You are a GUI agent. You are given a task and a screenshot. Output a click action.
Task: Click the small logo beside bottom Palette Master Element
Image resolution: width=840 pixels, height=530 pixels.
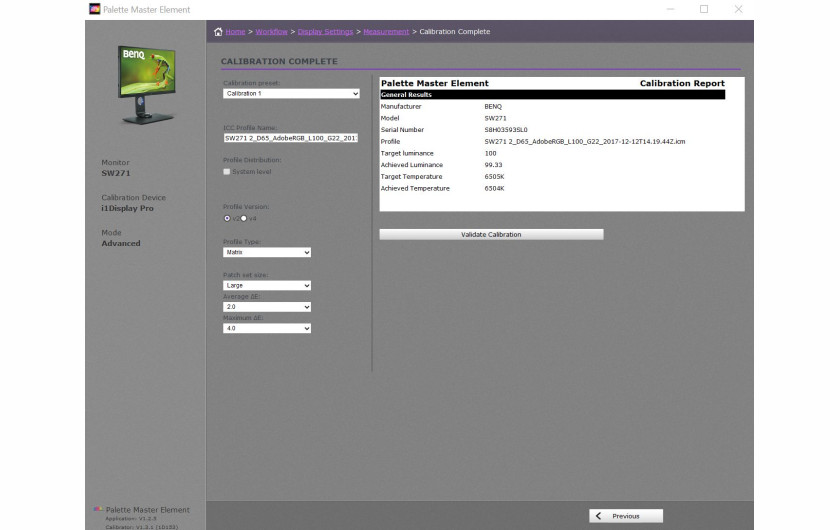pyautogui.click(x=98, y=509)
